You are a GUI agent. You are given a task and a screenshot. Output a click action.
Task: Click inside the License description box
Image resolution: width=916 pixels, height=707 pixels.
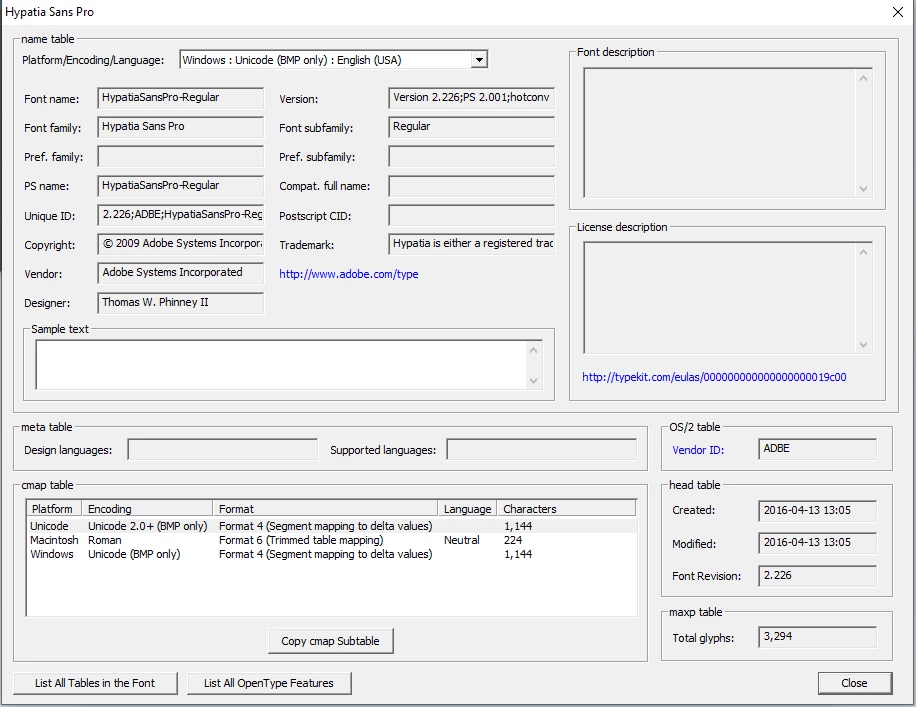pos(720,298)
